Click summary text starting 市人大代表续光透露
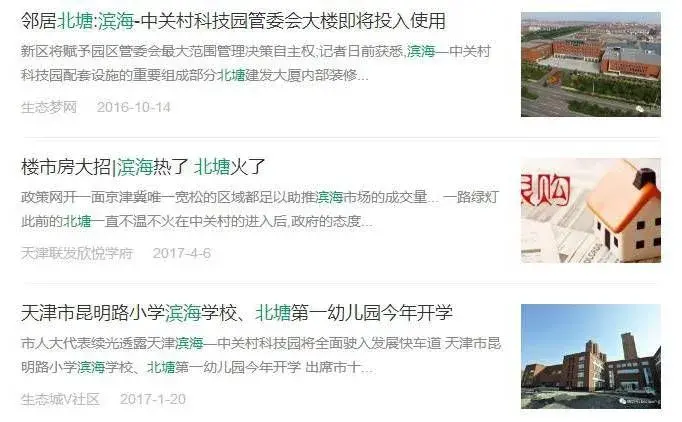The width and height of the screenshot is (682, 422). pos(261,355)
